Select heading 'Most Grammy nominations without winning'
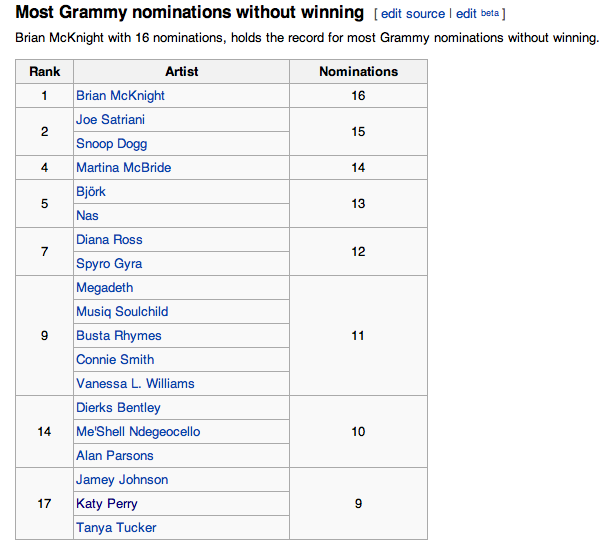Image resolution: width=606 pixels, height=553 pixels. tap(190, 12)
